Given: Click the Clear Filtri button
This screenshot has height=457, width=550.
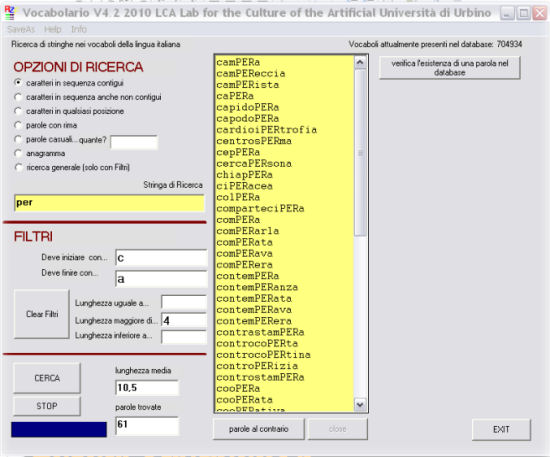Looking at the screenshot, I should [42, 314].
